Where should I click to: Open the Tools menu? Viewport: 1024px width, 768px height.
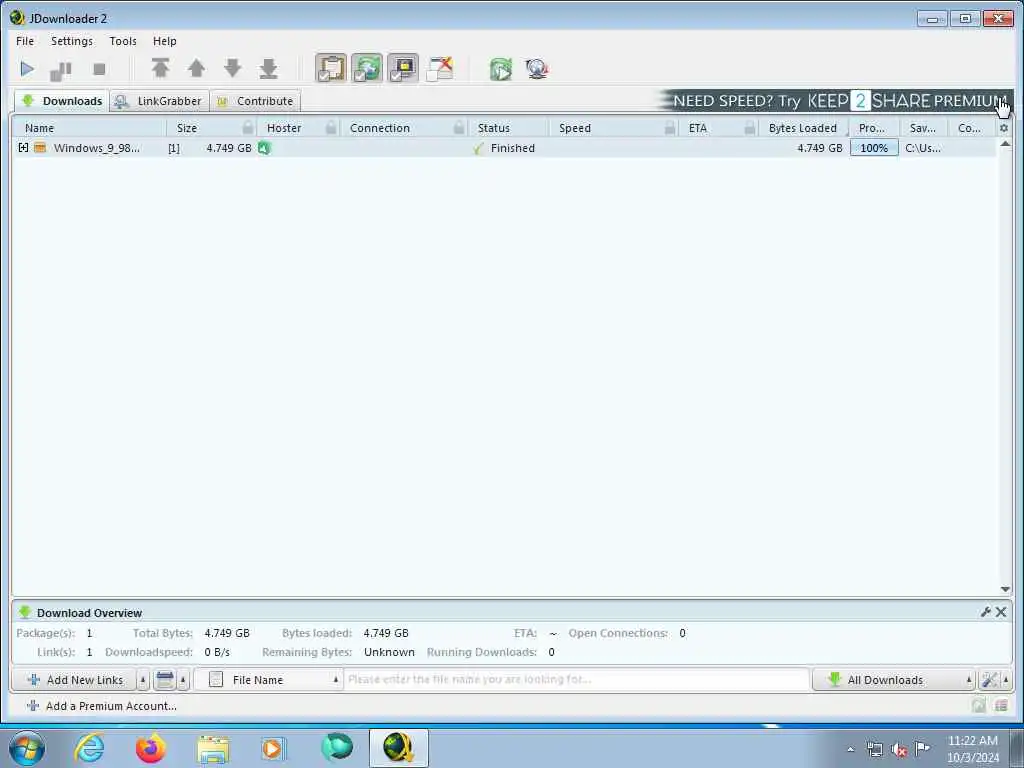click(x=123, y=40)
